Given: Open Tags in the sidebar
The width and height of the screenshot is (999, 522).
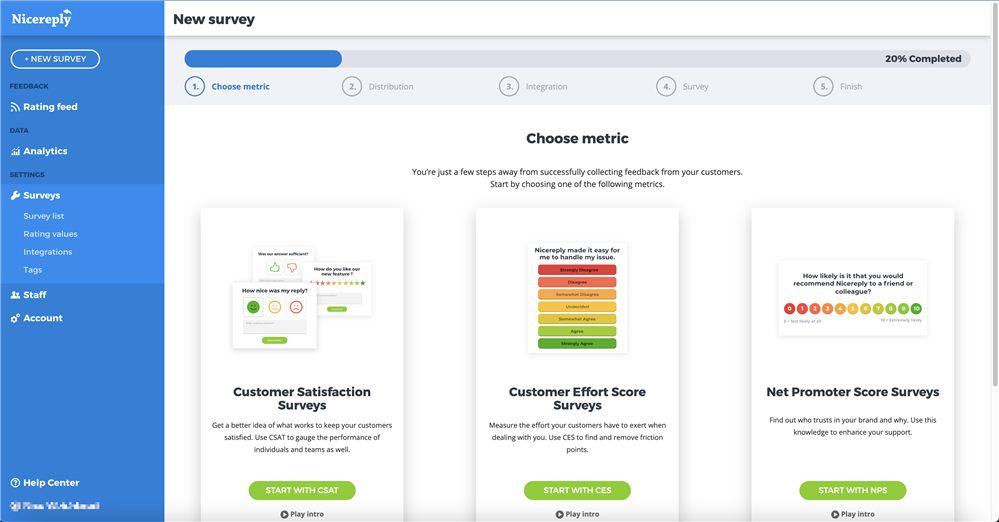Looking at the screenshot, I should click(33, 270).
